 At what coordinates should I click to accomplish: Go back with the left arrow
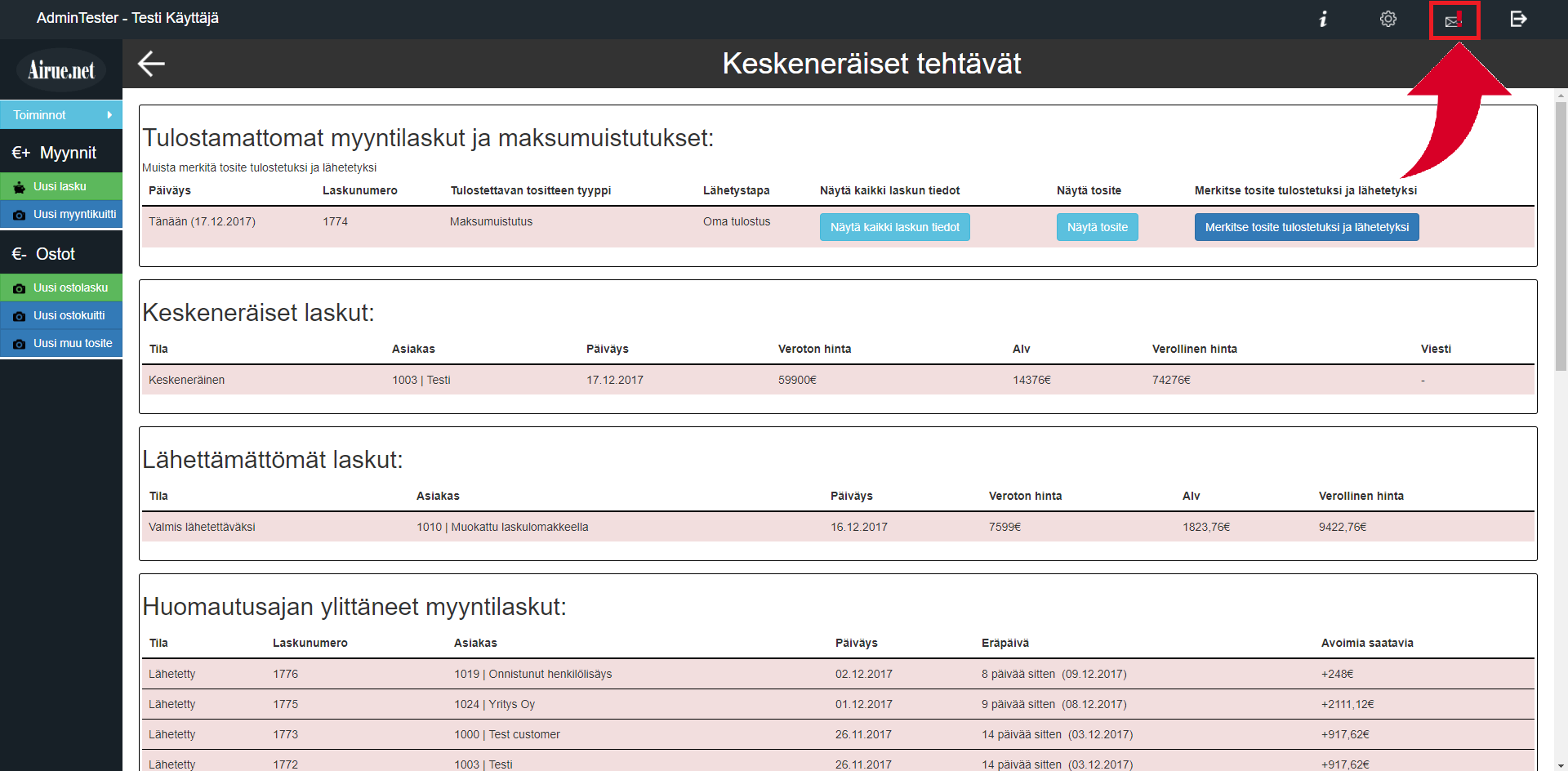[x=151, y=64]
